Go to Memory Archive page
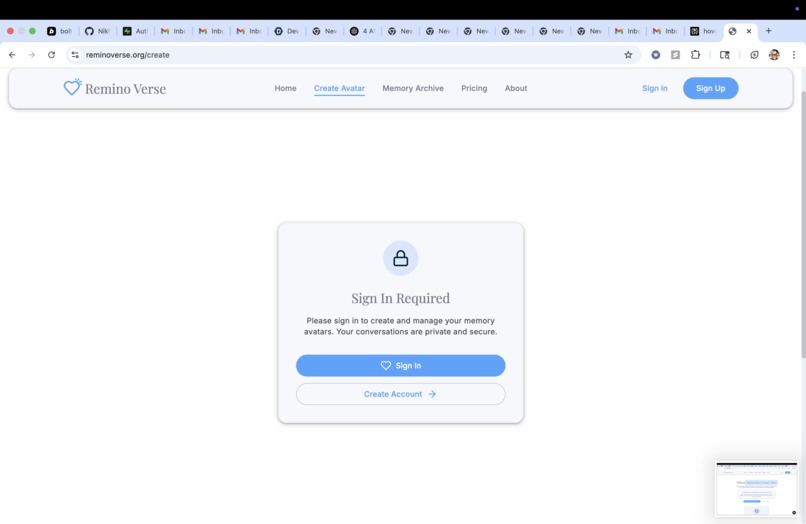This screenshot has height=524, width=806. click(x=413, y=88)
